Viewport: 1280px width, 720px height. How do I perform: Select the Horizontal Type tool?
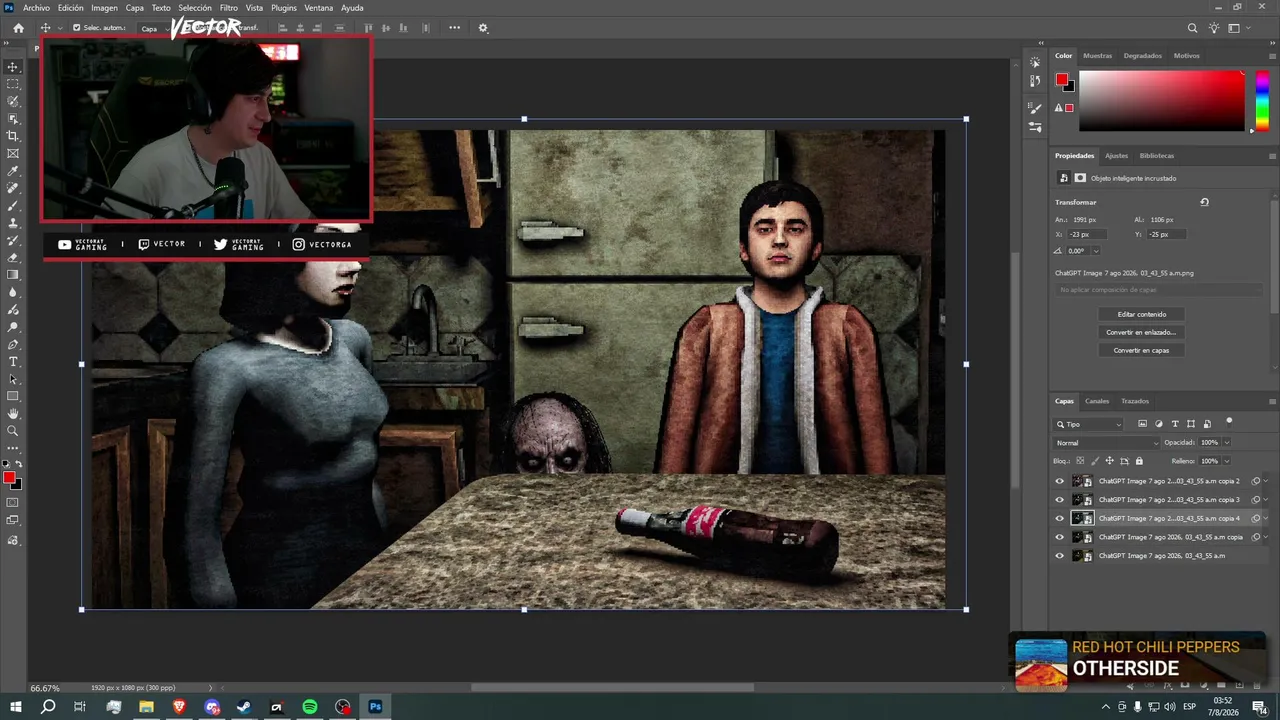coord(13,361)
